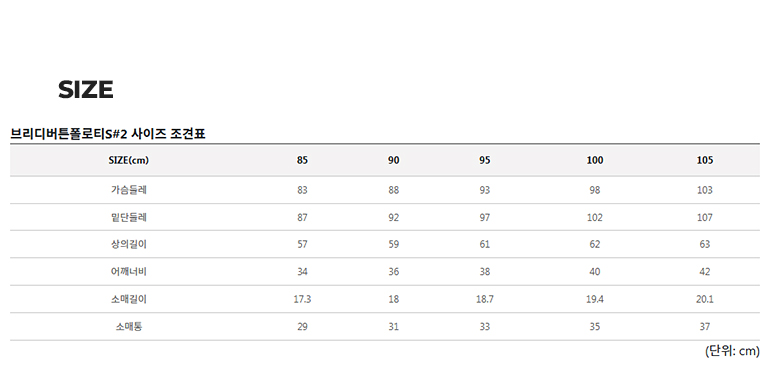Click the 밑단둘레 row label

pyautogui.click(x=129, y=217)
